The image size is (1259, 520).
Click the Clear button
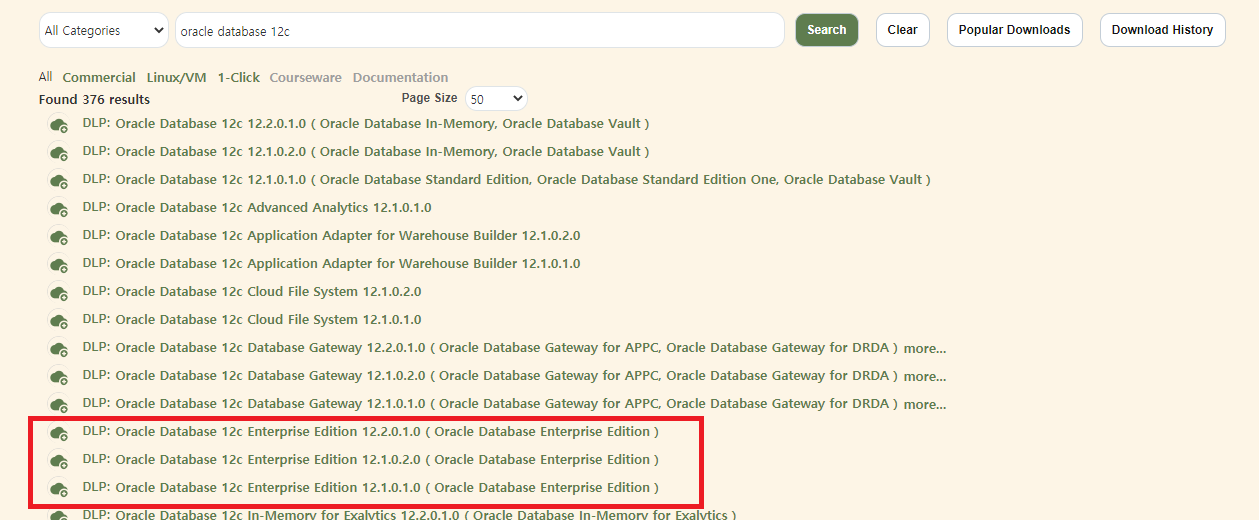(x=902, y=30)
